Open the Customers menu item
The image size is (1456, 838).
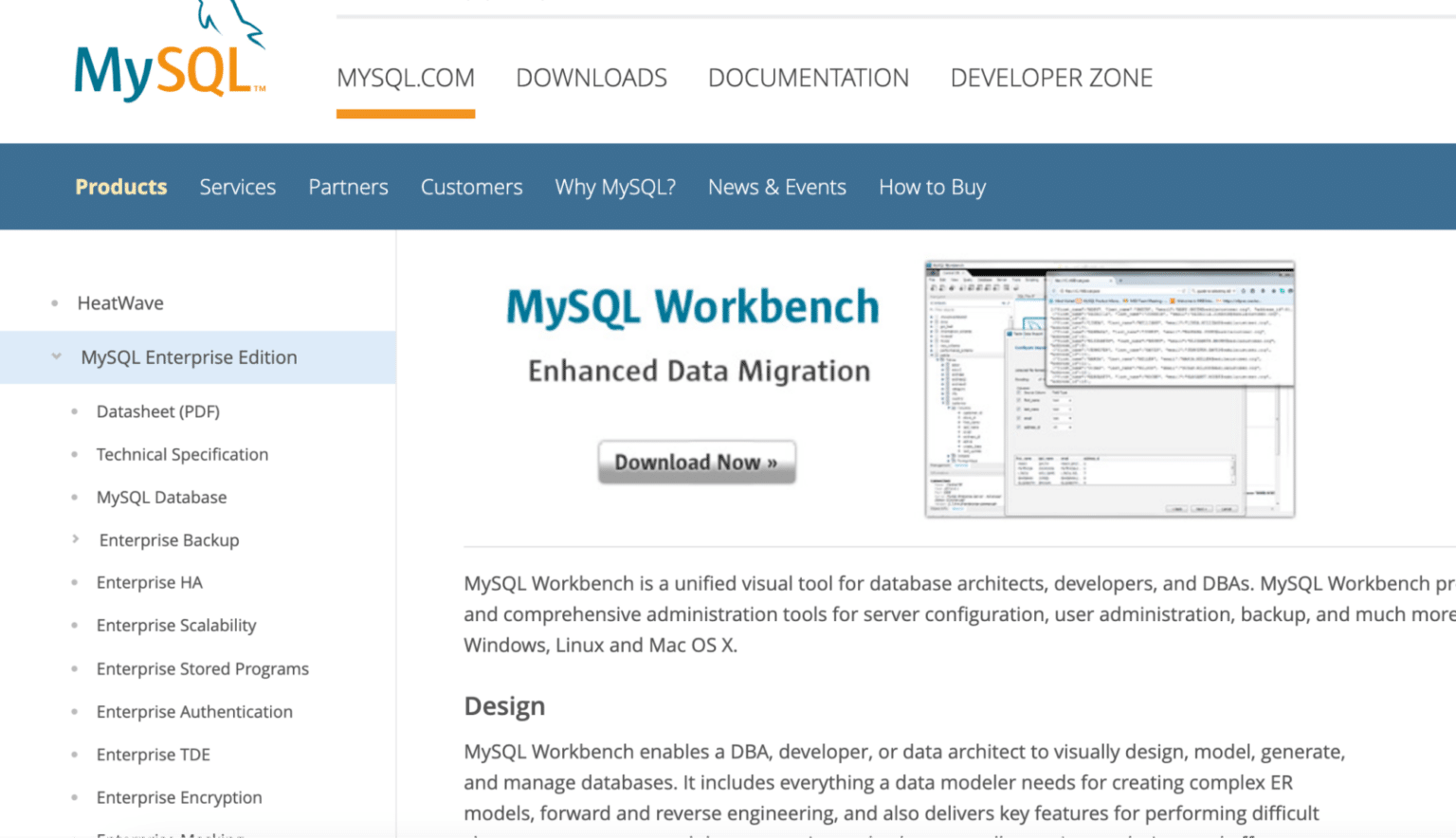click(471, 187)
